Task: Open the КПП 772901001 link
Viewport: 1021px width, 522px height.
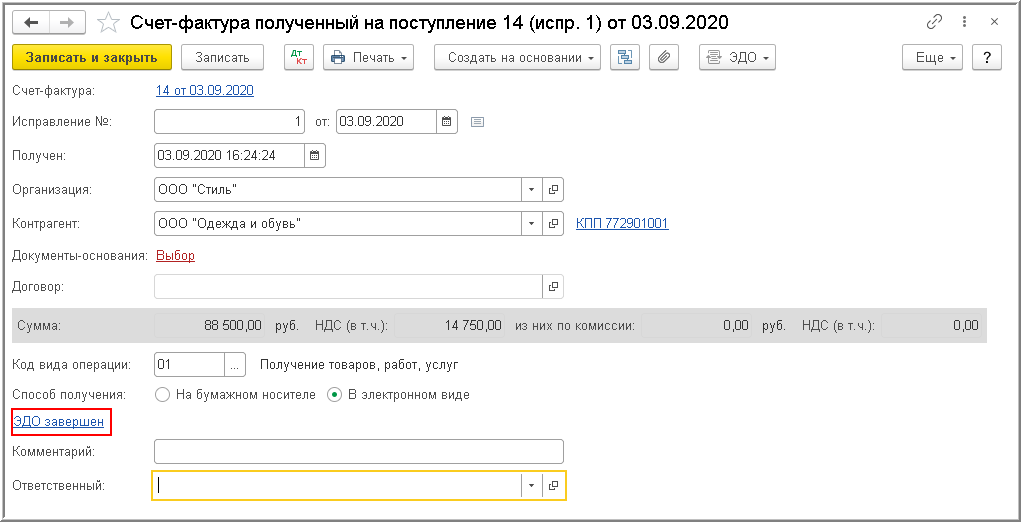Action: click(622, 223)
